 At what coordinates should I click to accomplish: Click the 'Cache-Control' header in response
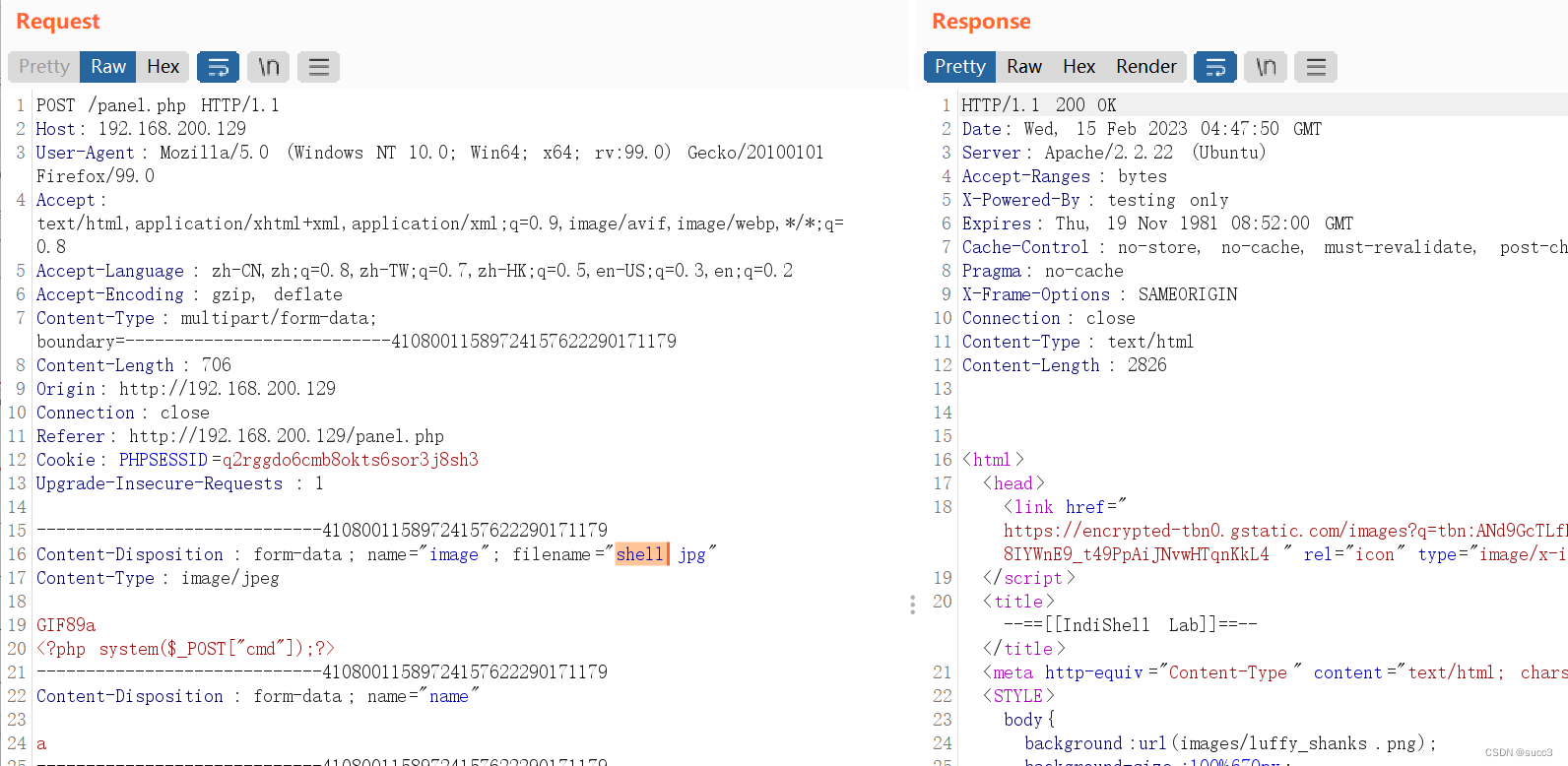[x=1265, y=247]
